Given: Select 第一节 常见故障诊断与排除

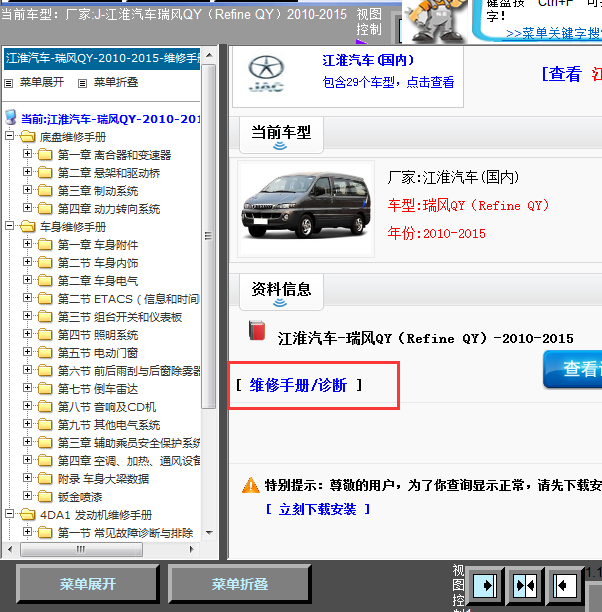Looking at the screenshot, I should (x=125, y=533).
